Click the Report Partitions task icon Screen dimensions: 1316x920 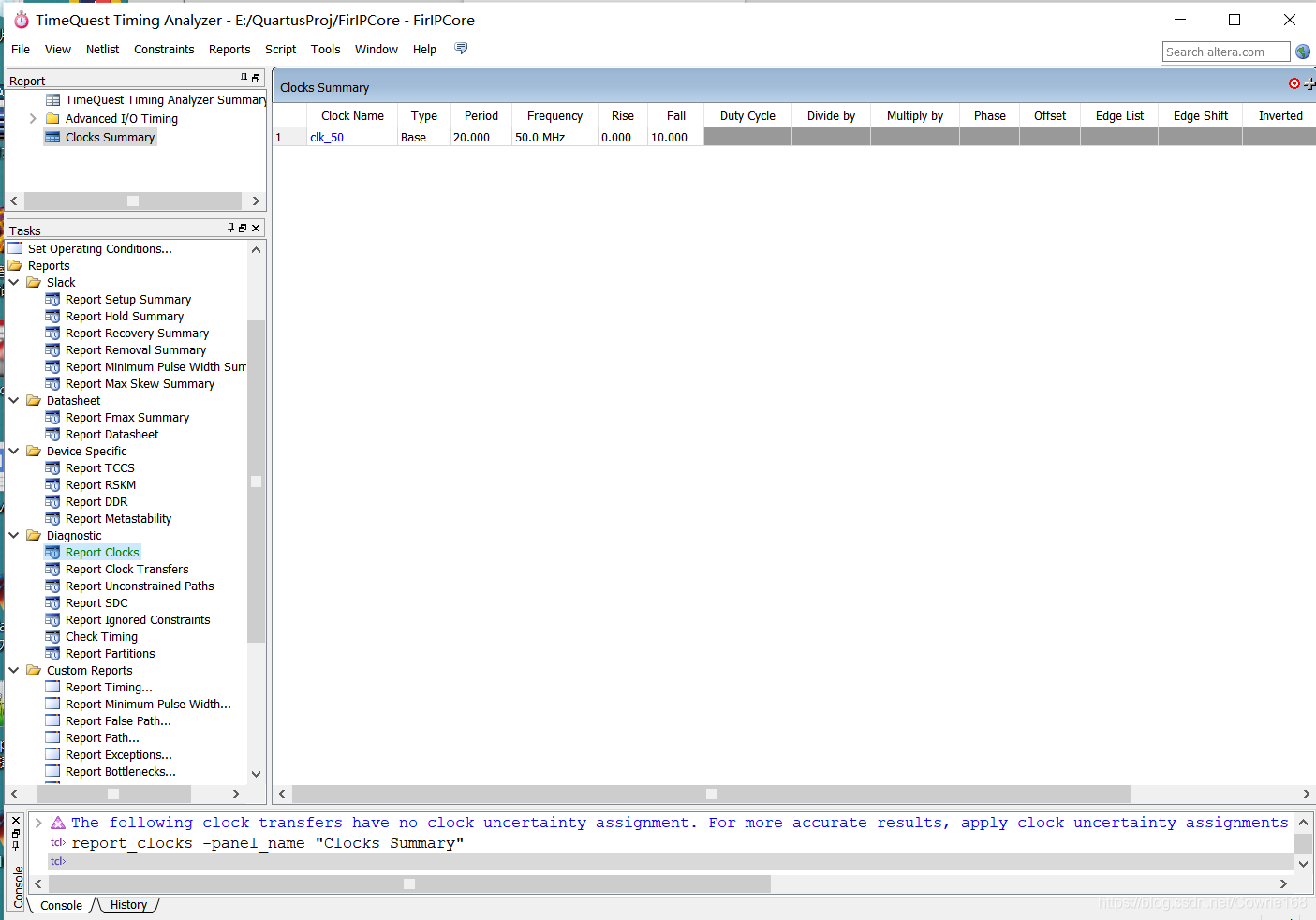coord(52,654)
